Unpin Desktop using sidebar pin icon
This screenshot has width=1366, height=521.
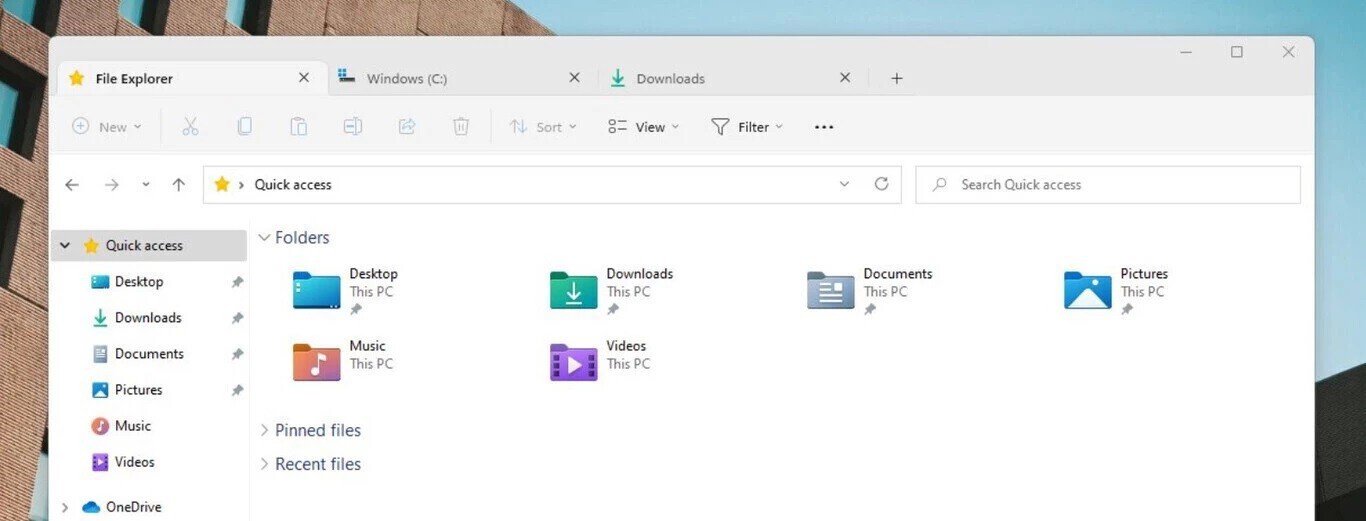(237, 282)
